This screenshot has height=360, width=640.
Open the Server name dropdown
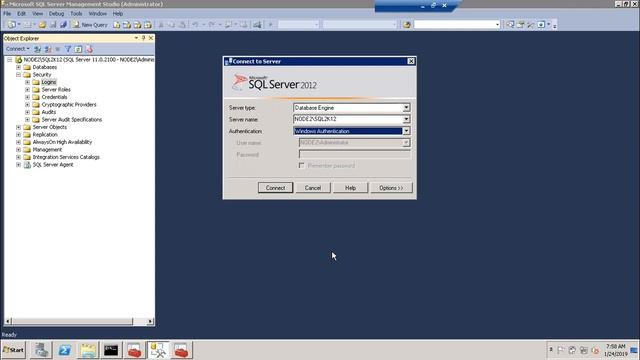(x=406, y=119)
